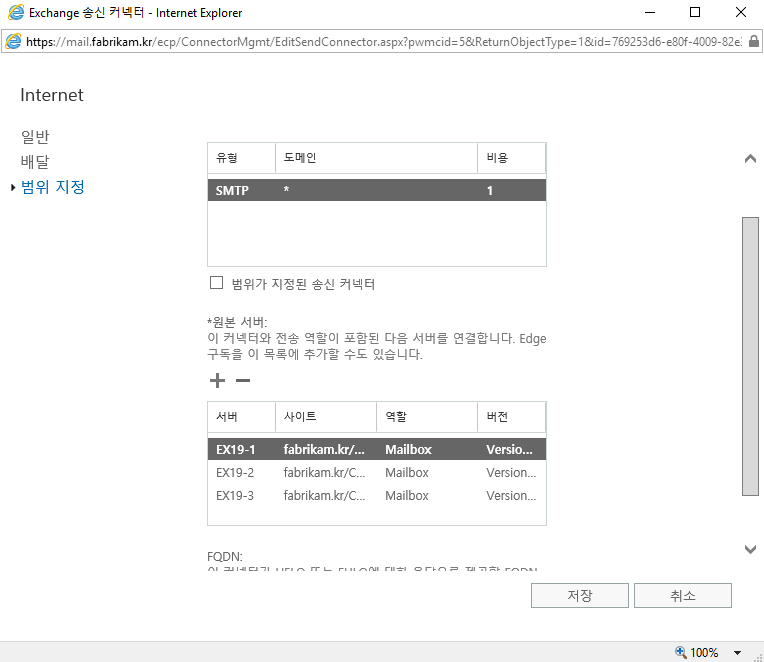This screenshot has width=764, height=662.
Task: Click the Mailbox role cell of EX19-2
Action: click(x=407, y=473)
